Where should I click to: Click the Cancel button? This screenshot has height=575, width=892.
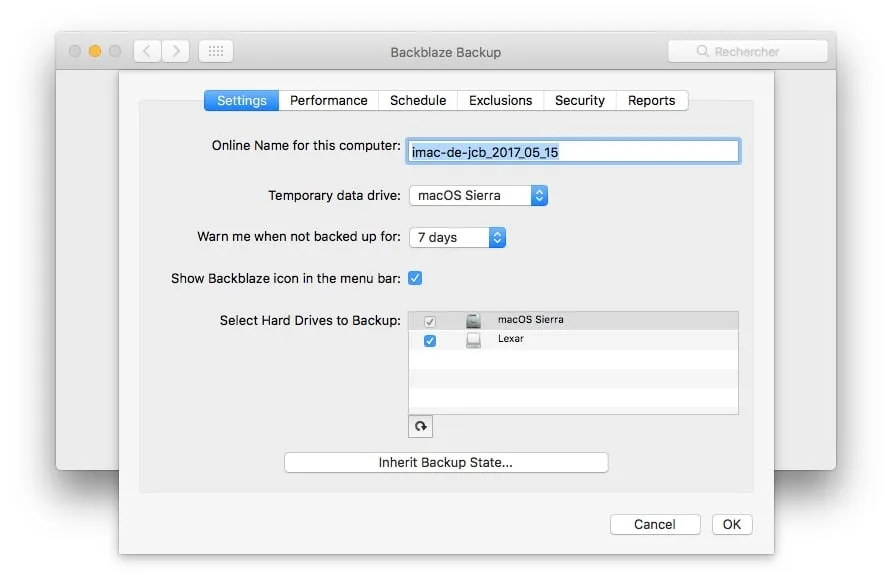pos(655,524)
